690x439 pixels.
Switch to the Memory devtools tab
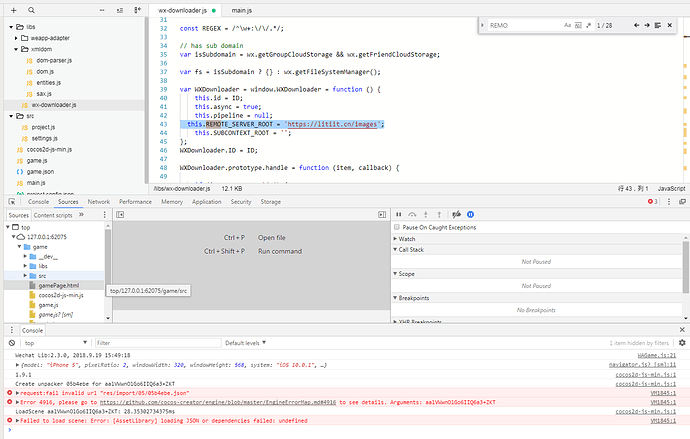click(x=172, y=201)
